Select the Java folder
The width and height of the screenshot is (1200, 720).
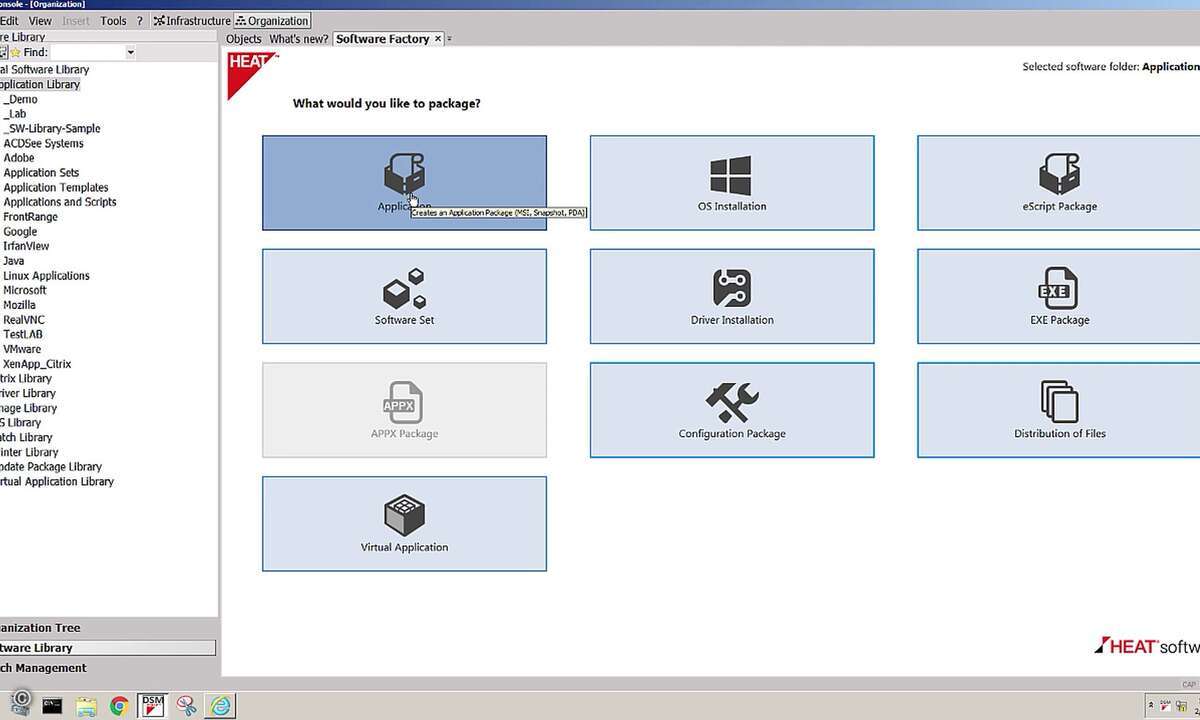point(14,261)
